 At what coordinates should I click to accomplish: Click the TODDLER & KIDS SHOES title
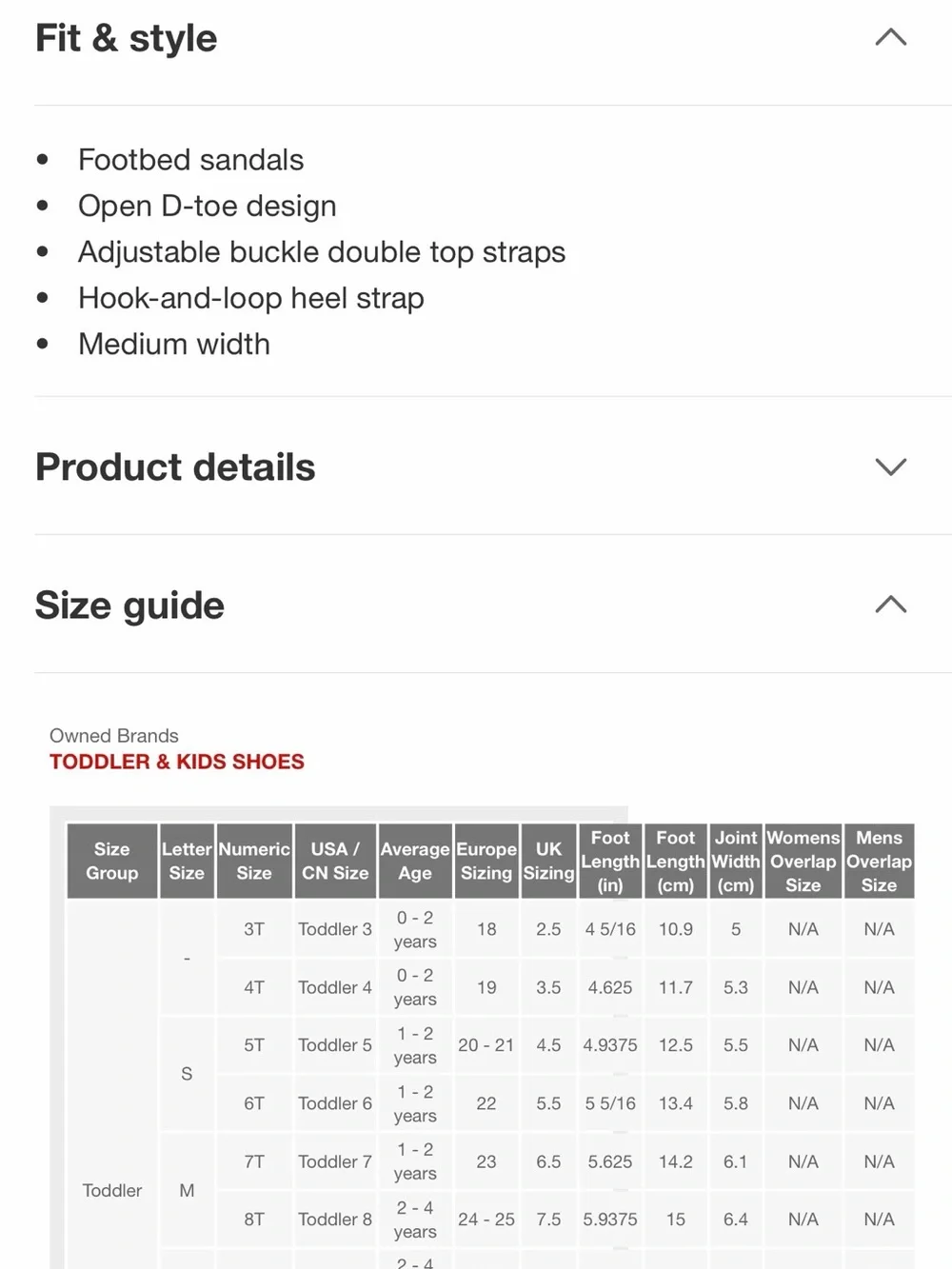177,762
